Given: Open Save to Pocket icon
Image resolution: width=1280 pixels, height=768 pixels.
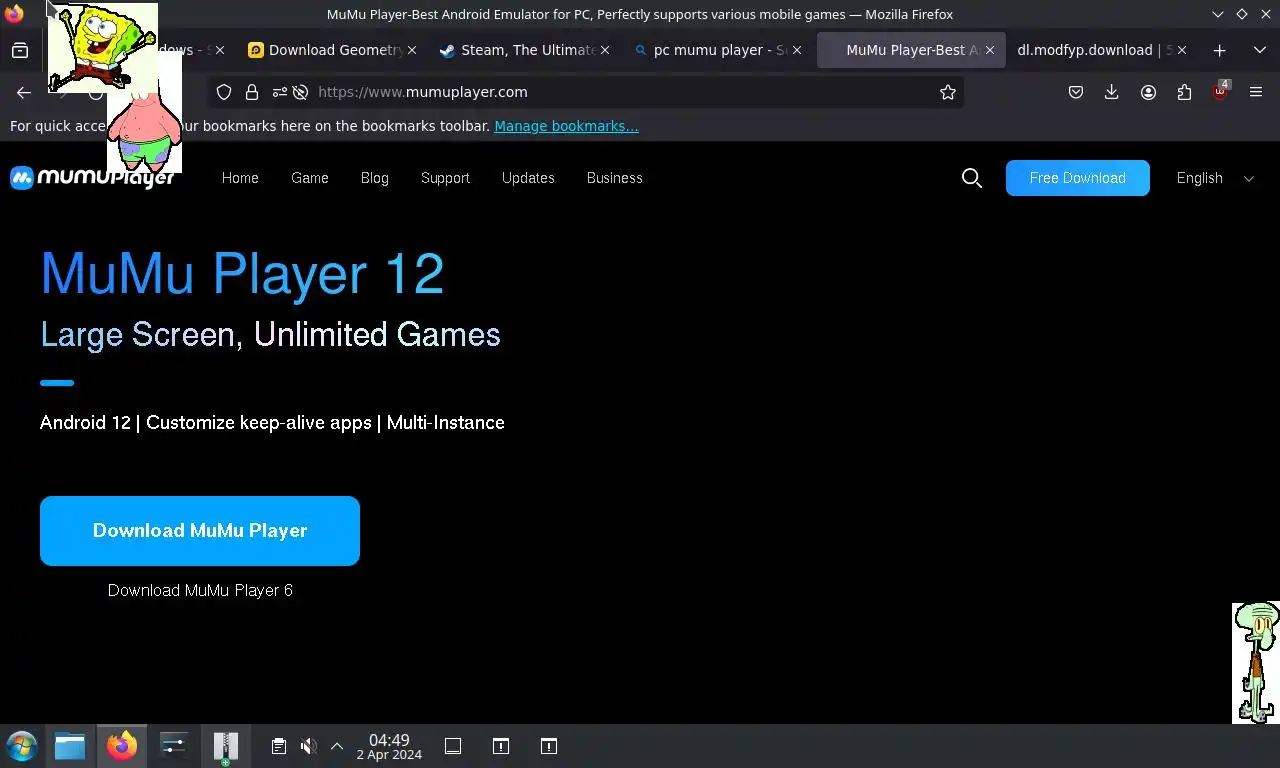Looking at the screenshot, I should point(1076,92).
